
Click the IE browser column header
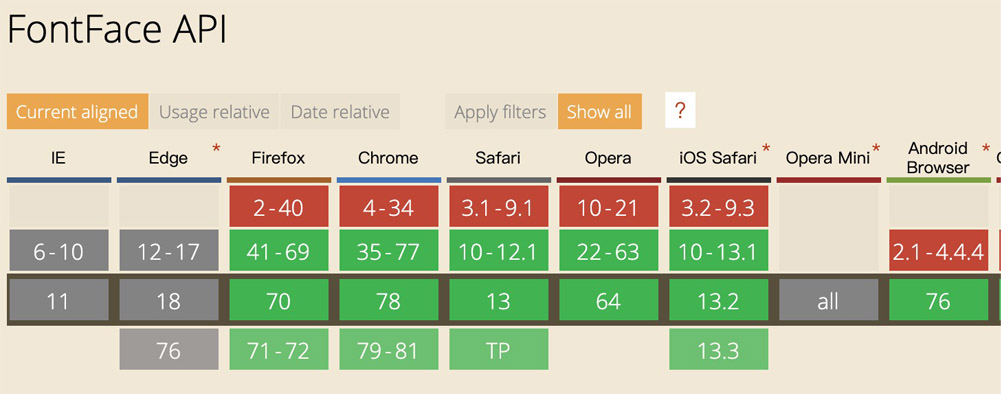coord(58,158)
